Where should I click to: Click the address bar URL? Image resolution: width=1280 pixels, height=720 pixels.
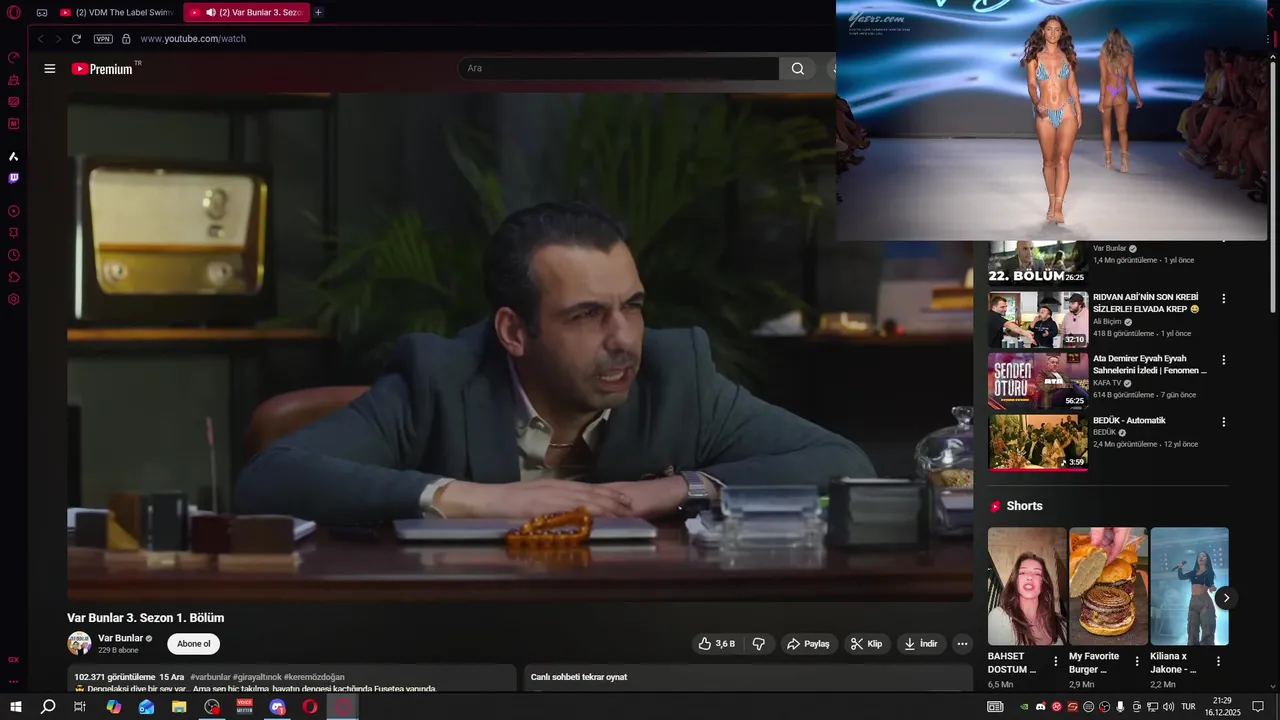point(193,39)
